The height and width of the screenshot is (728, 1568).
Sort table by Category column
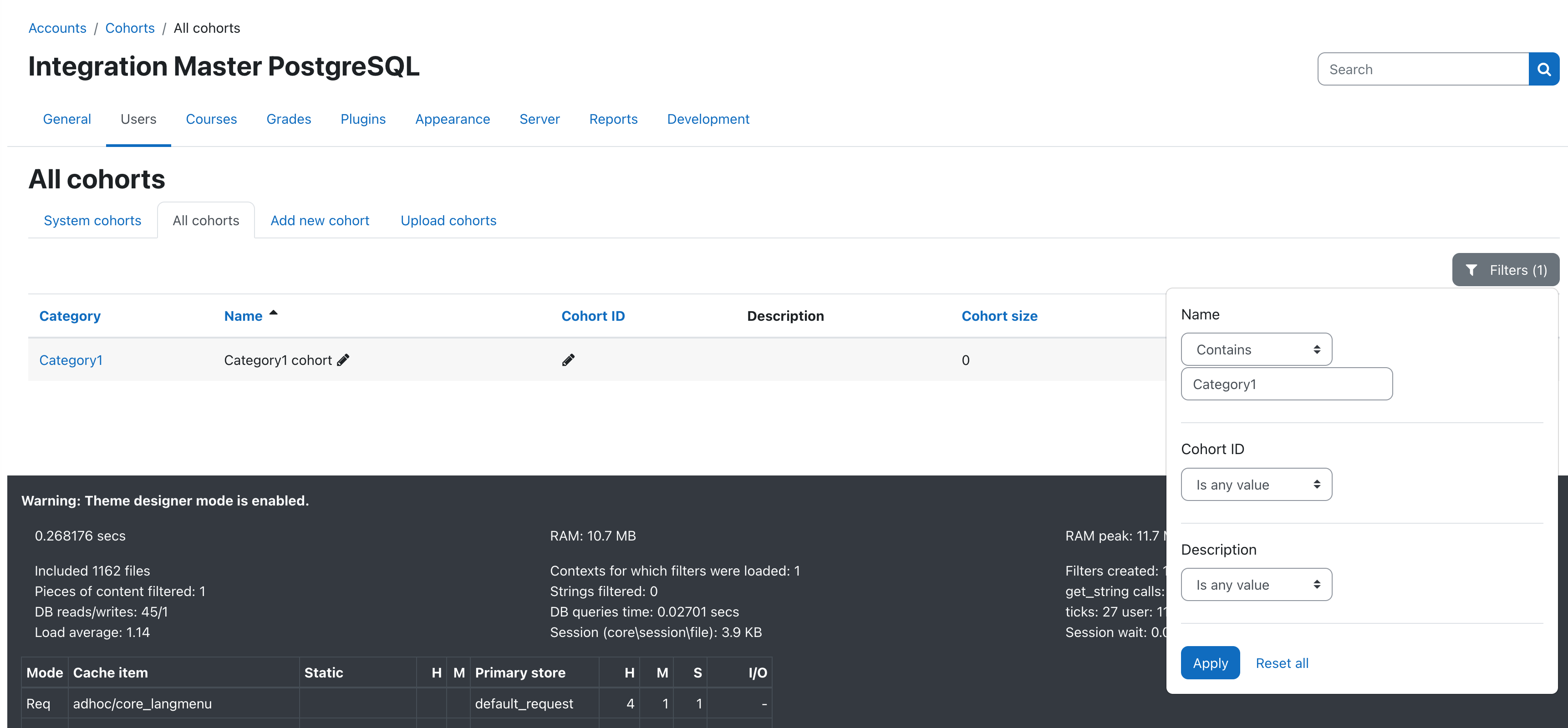(69, 316)
